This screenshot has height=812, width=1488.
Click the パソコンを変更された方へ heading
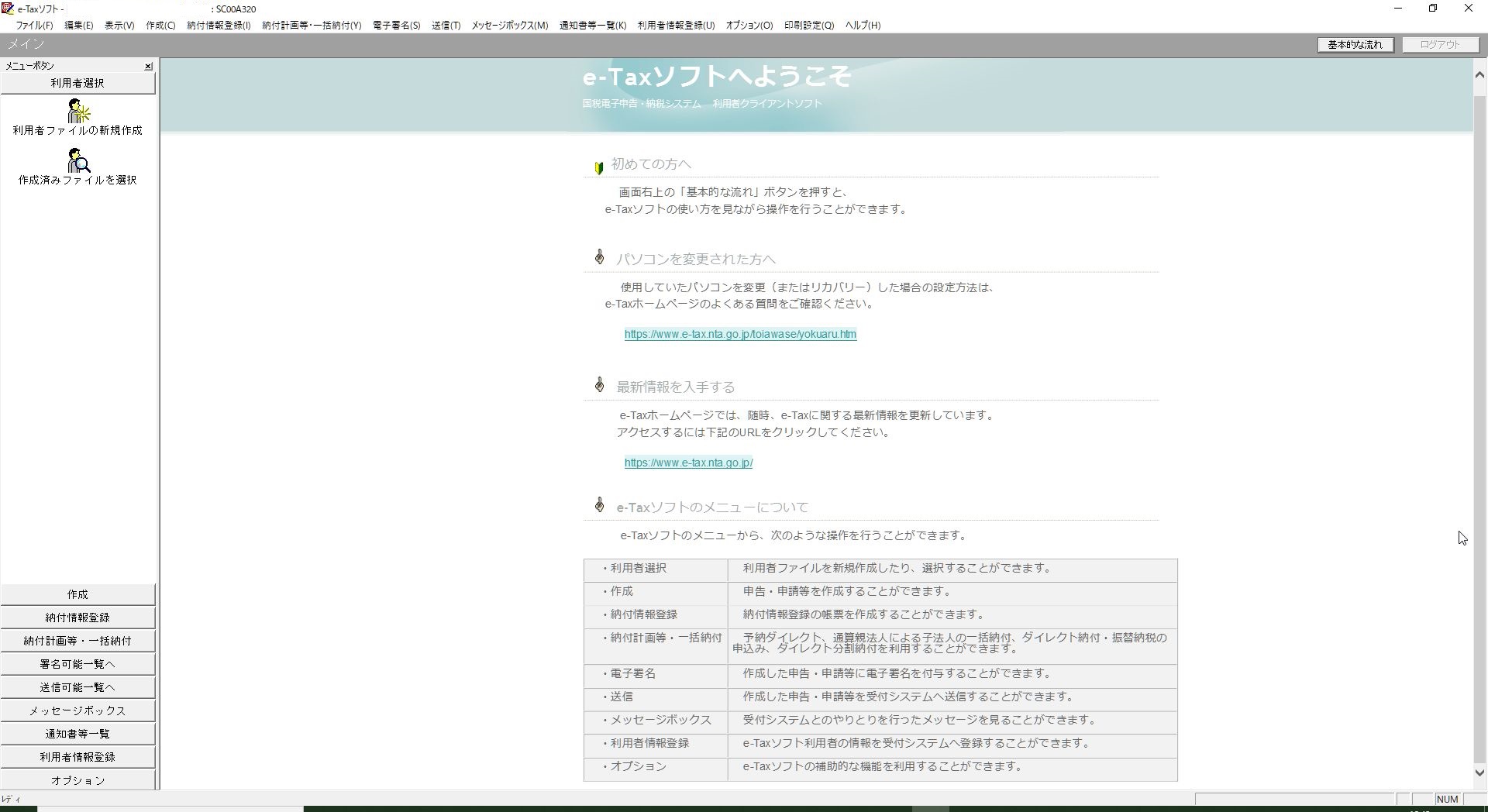pos(696,260)
